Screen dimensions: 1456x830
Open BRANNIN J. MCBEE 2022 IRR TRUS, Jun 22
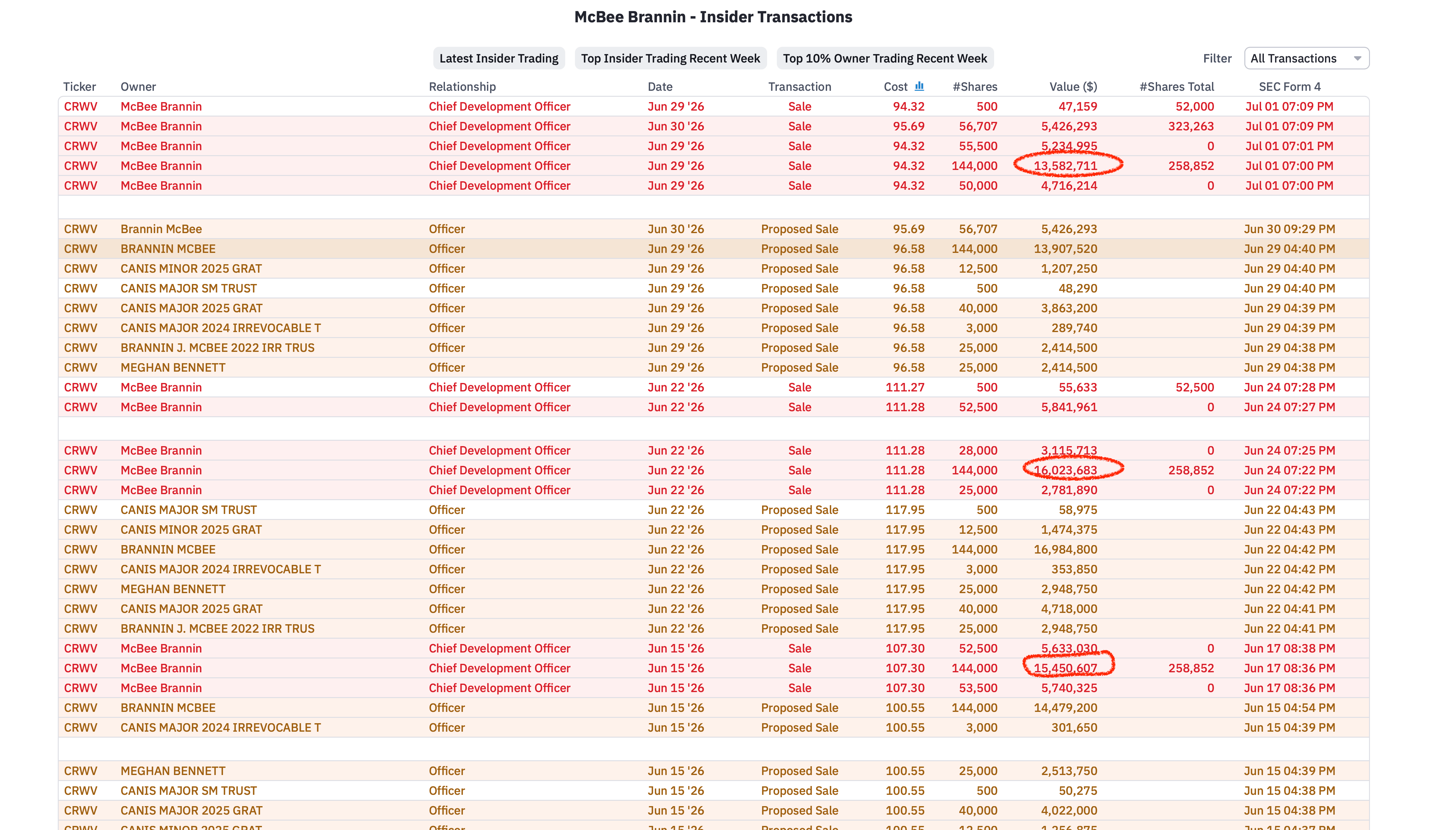(217, 629)
